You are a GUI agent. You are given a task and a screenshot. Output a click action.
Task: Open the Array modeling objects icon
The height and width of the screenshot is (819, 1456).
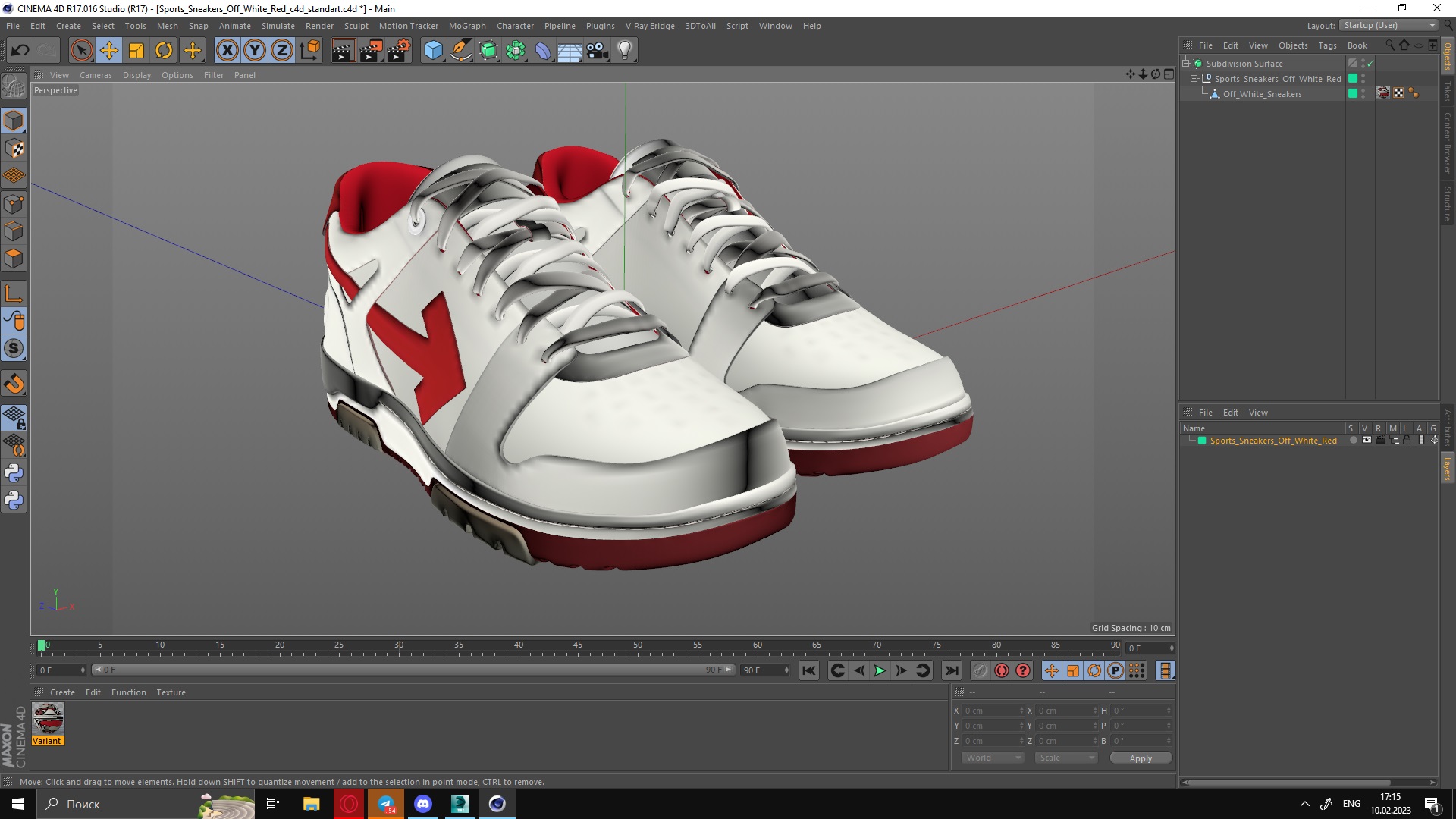[516, 51]
